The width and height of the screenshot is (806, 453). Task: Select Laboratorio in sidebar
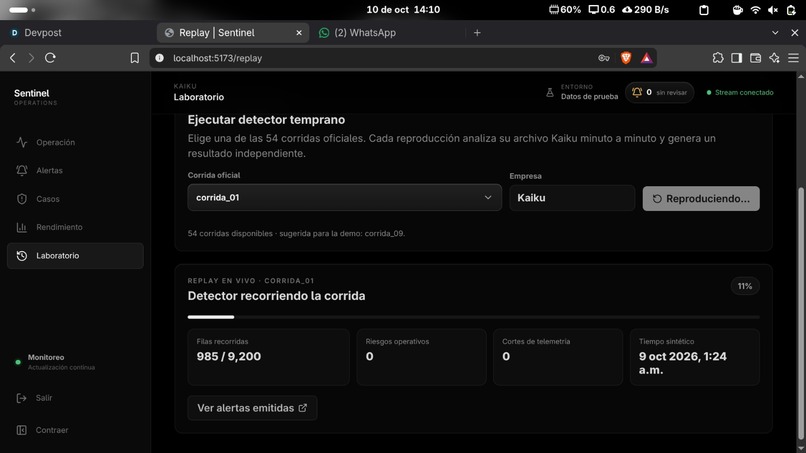75,256
